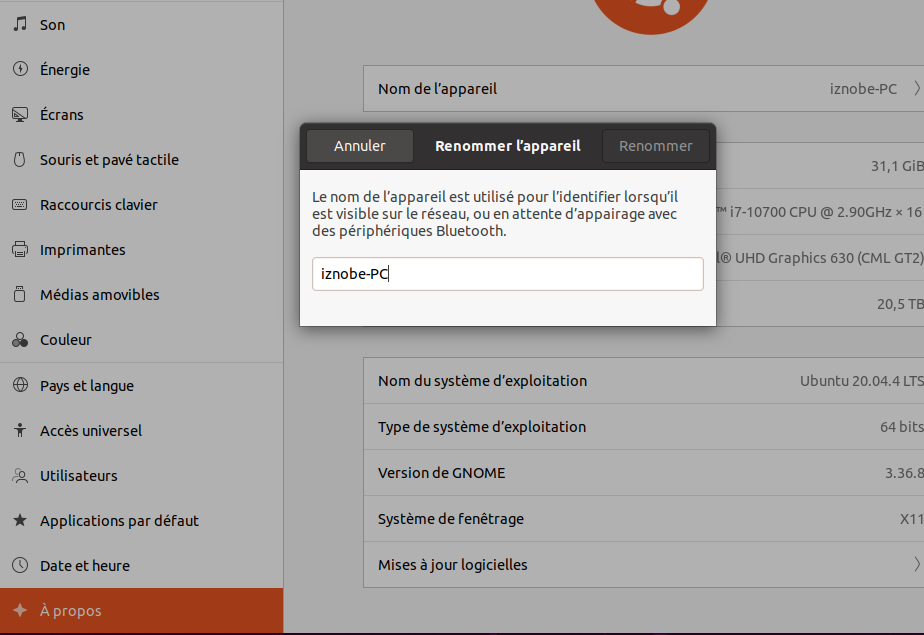Click the Ubuntu 20.04.4 LTS value
Image resolution: width=924 pixels, height=635 pixels.
tap(862, 381)
